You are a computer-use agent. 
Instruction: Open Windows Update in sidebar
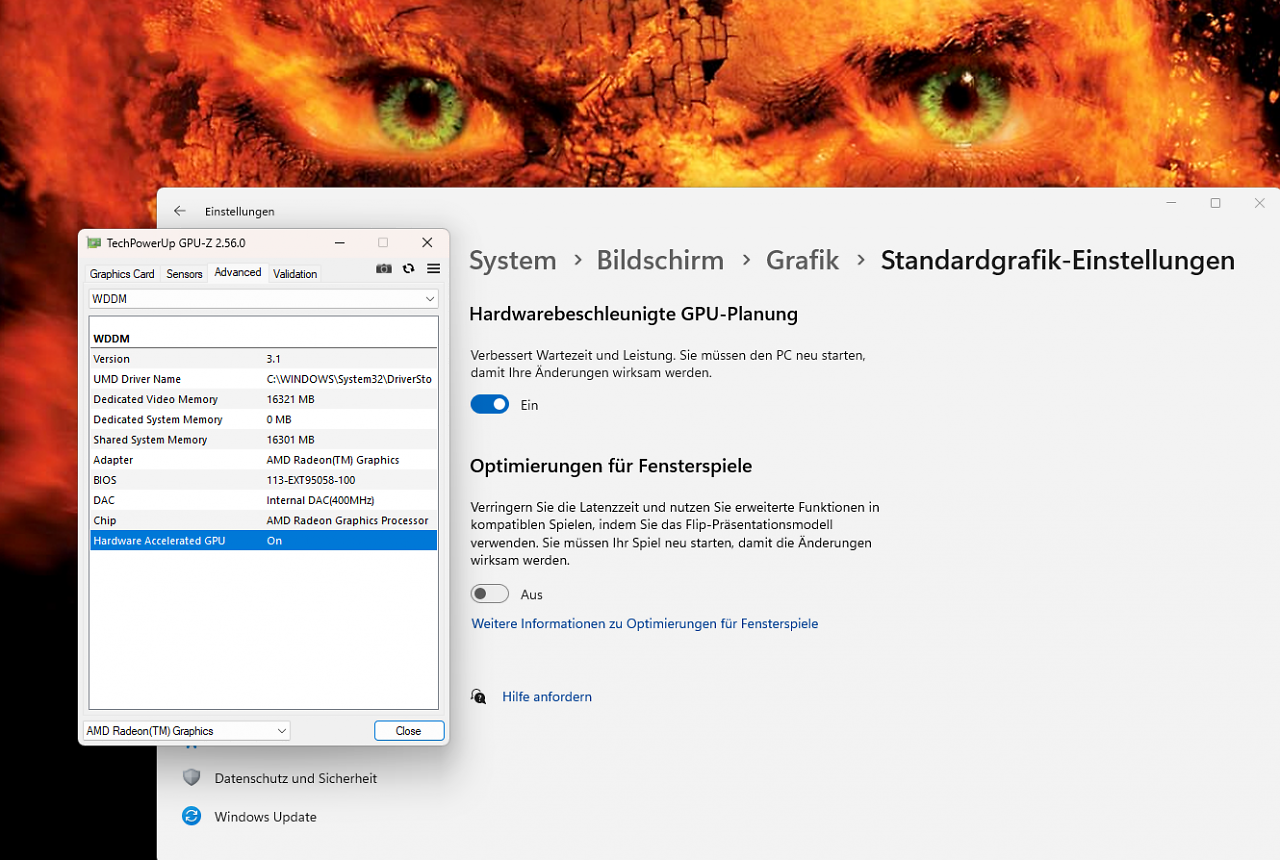pos(265,816)
